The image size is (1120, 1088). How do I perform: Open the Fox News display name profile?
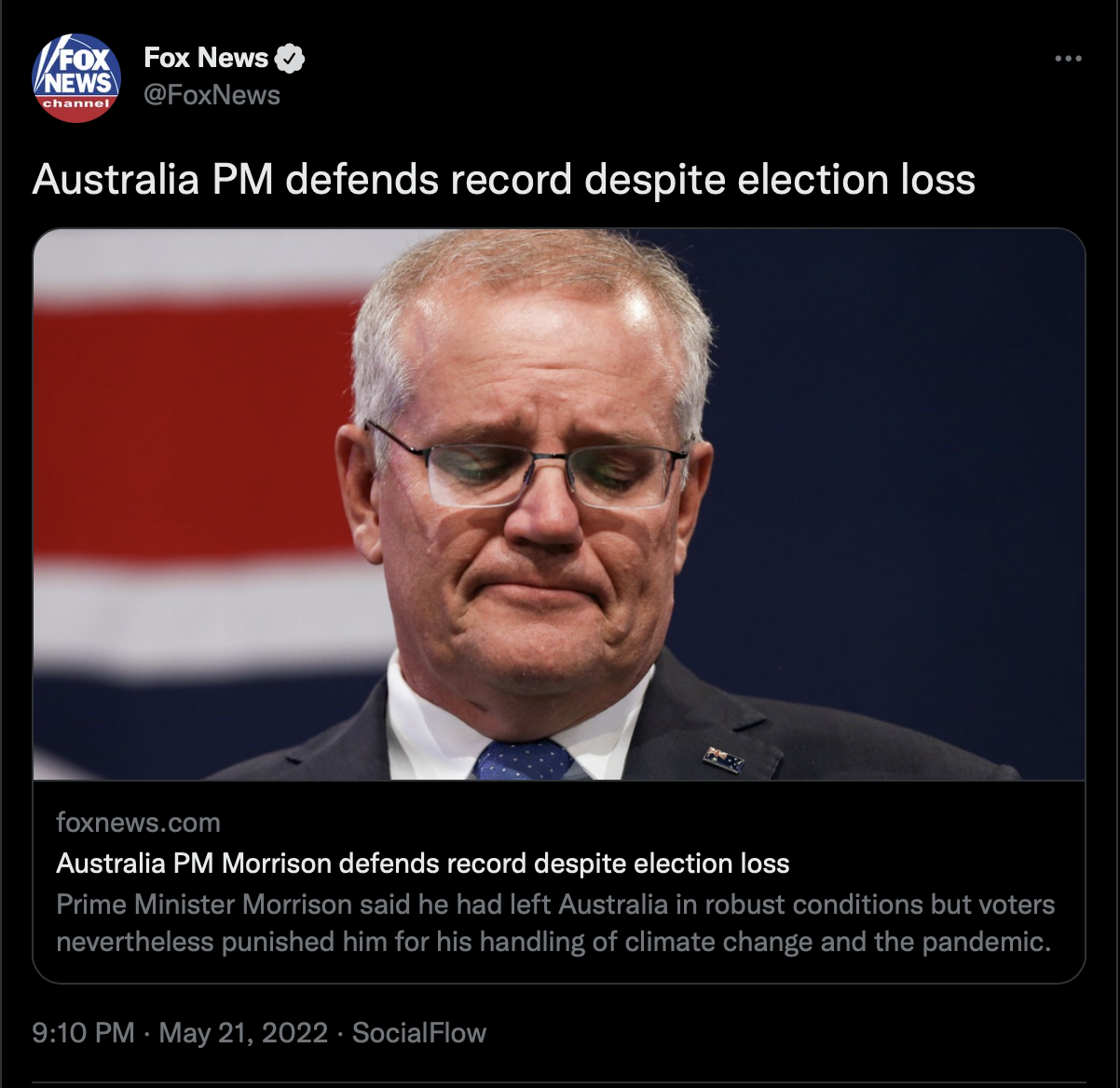point(206,58)
